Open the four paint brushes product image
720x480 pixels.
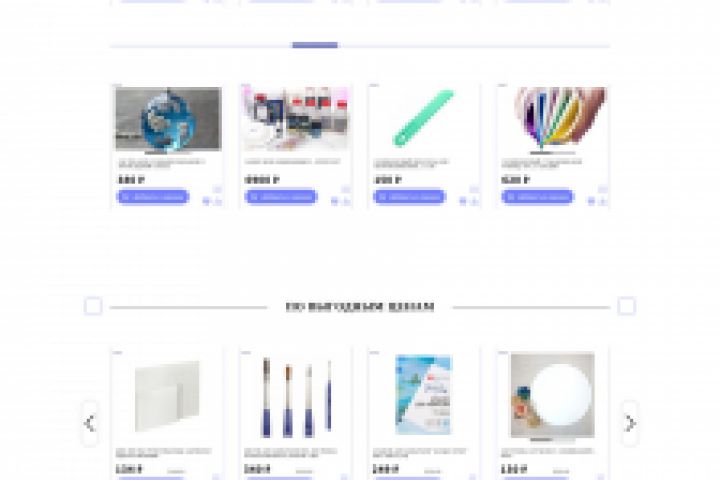click(296, 396)
